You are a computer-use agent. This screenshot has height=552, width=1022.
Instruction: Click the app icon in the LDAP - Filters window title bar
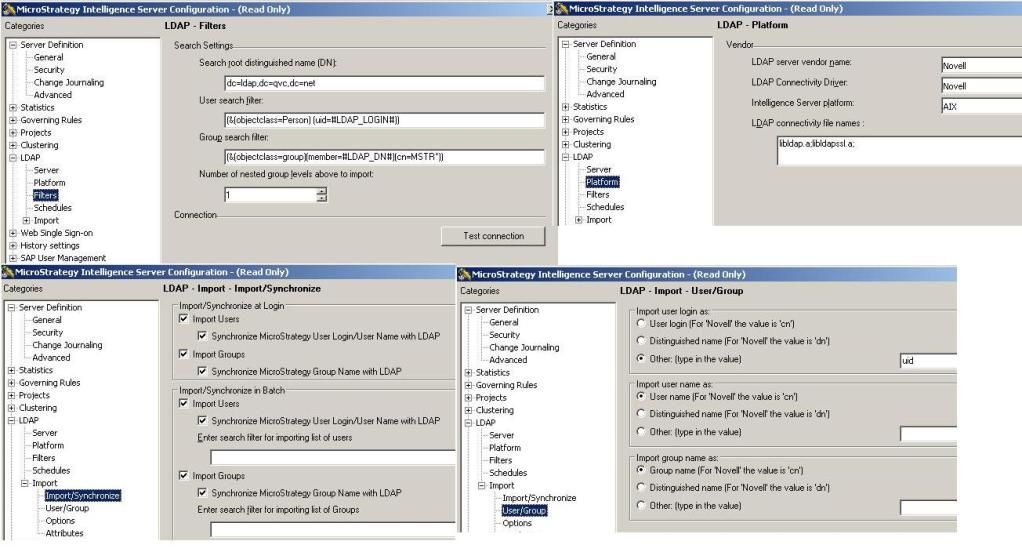[8, 9]
